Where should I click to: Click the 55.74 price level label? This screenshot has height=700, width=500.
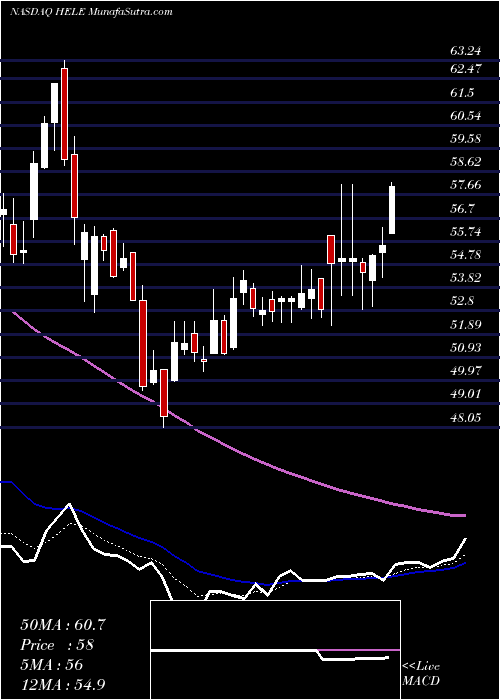click(466, 232)
